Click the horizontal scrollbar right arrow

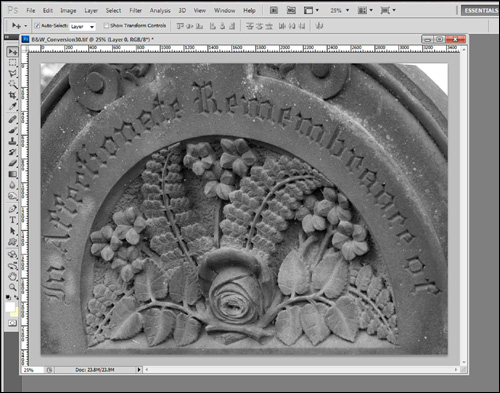point(456,370)
